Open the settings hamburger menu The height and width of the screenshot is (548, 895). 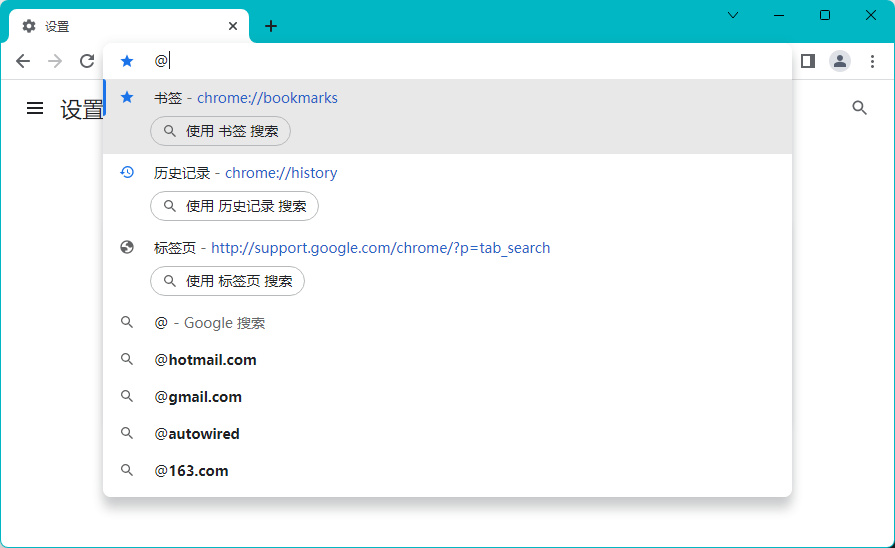35,108
